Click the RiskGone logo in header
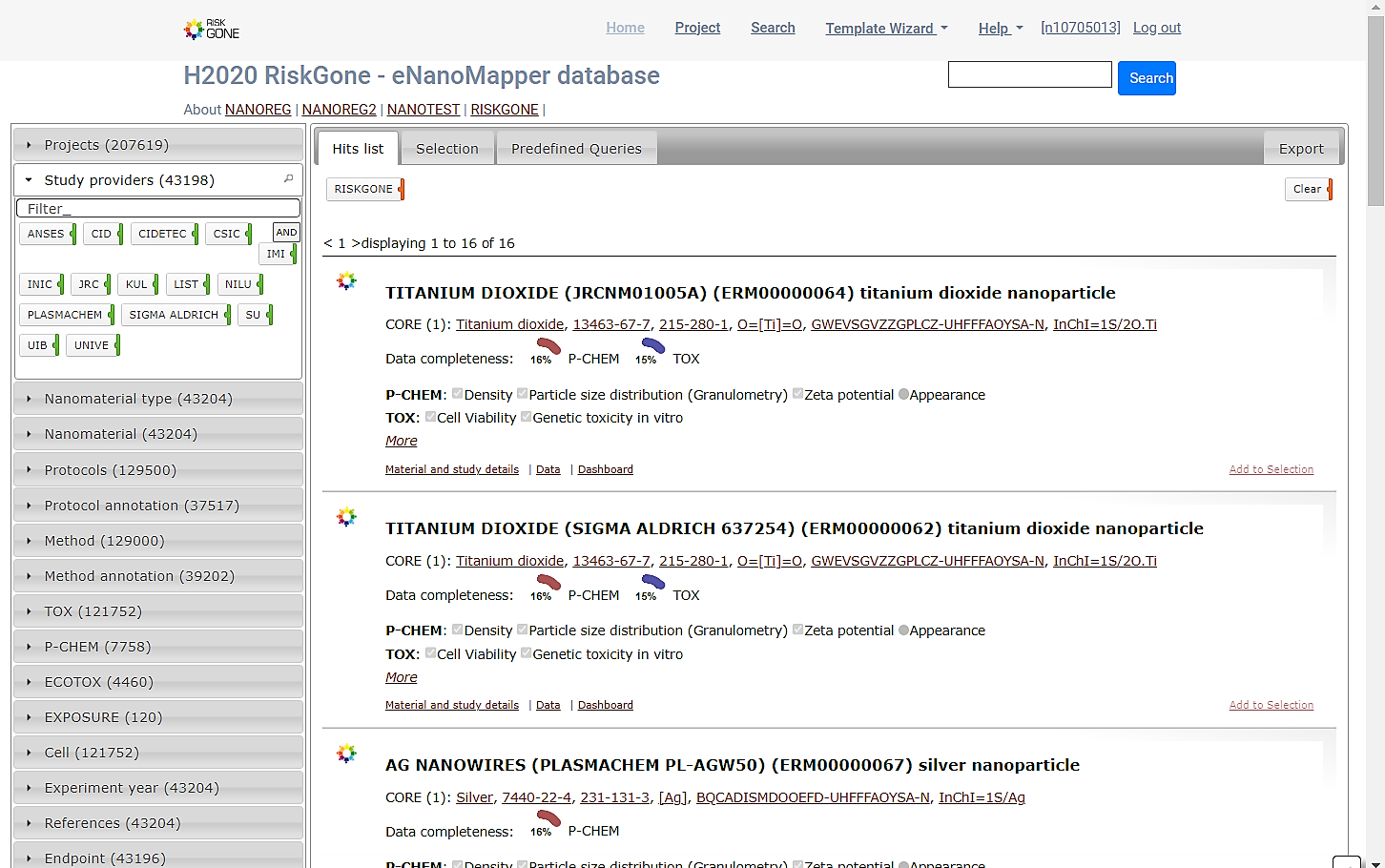The image size is (1385, 868). click(x=211, y=29)
